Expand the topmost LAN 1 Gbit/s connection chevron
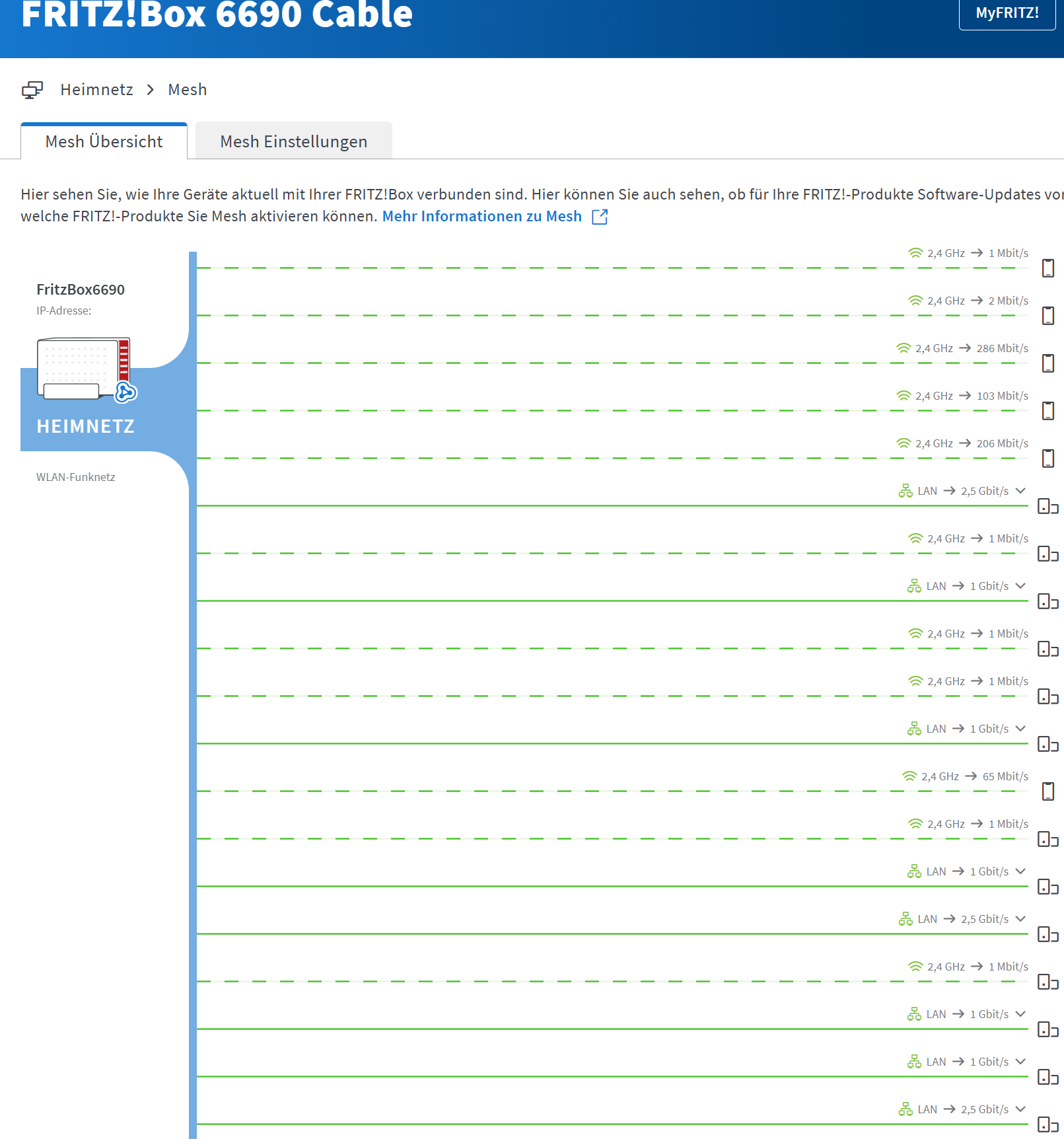Viewport: 1064px width, 1139px height. (1020, 586)
